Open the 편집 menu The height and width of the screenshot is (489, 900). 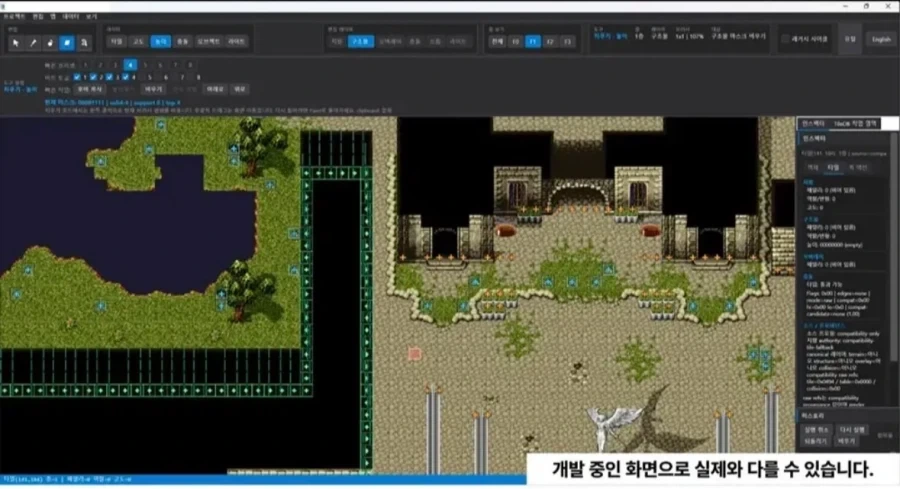(38, 17)
